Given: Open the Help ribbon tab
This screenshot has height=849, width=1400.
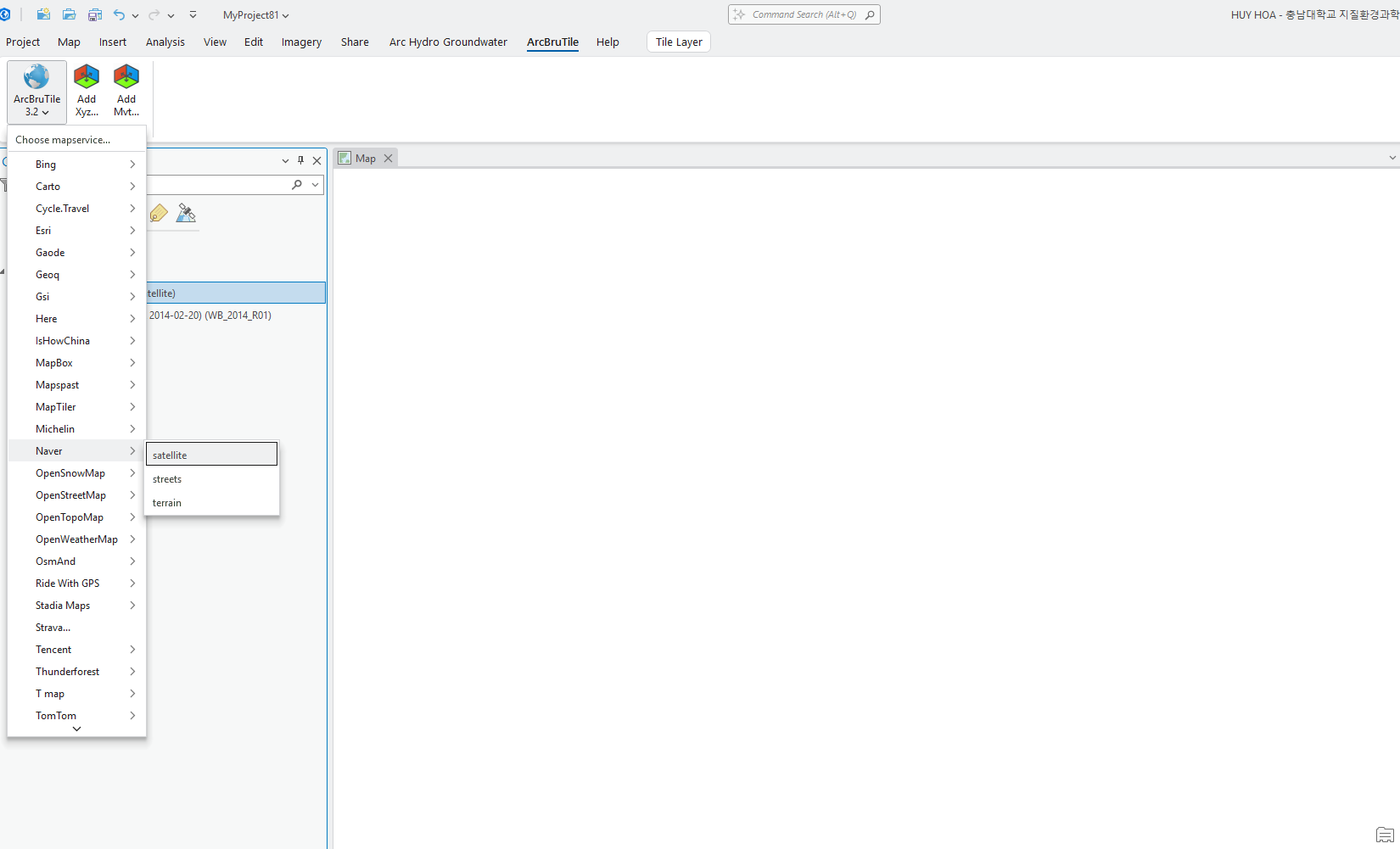Looking at the screenshot, I should 608,42.
